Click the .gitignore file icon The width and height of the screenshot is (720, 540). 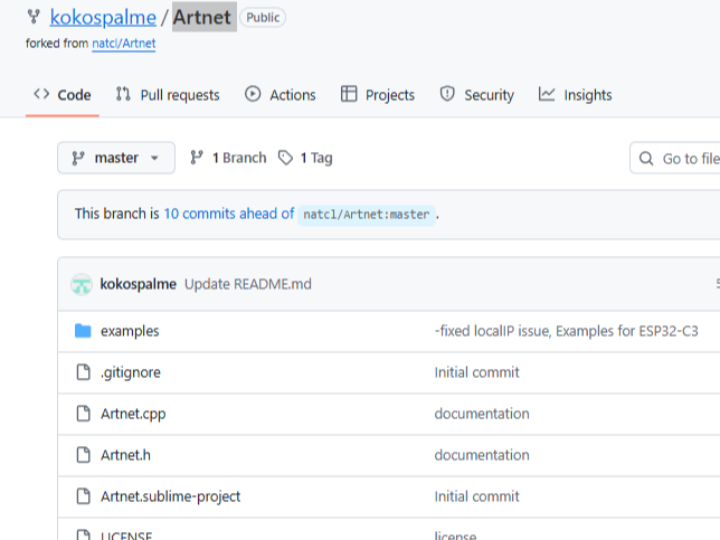83,372
